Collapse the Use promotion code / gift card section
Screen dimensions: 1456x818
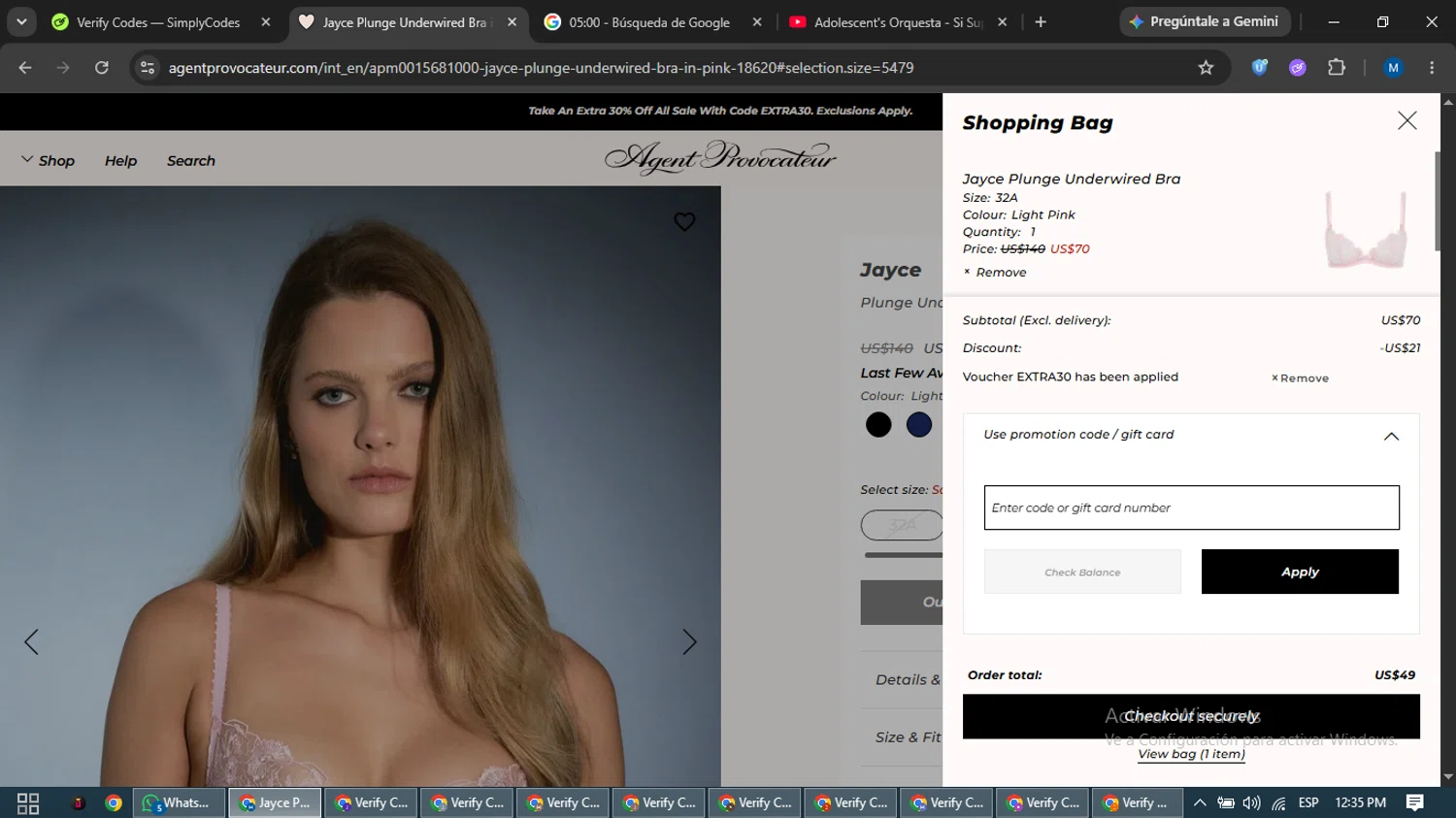[x=1390, y=436]
